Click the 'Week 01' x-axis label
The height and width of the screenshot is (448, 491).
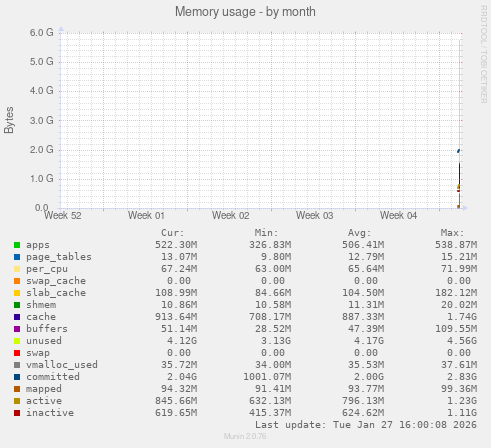(x=146, y=216)
